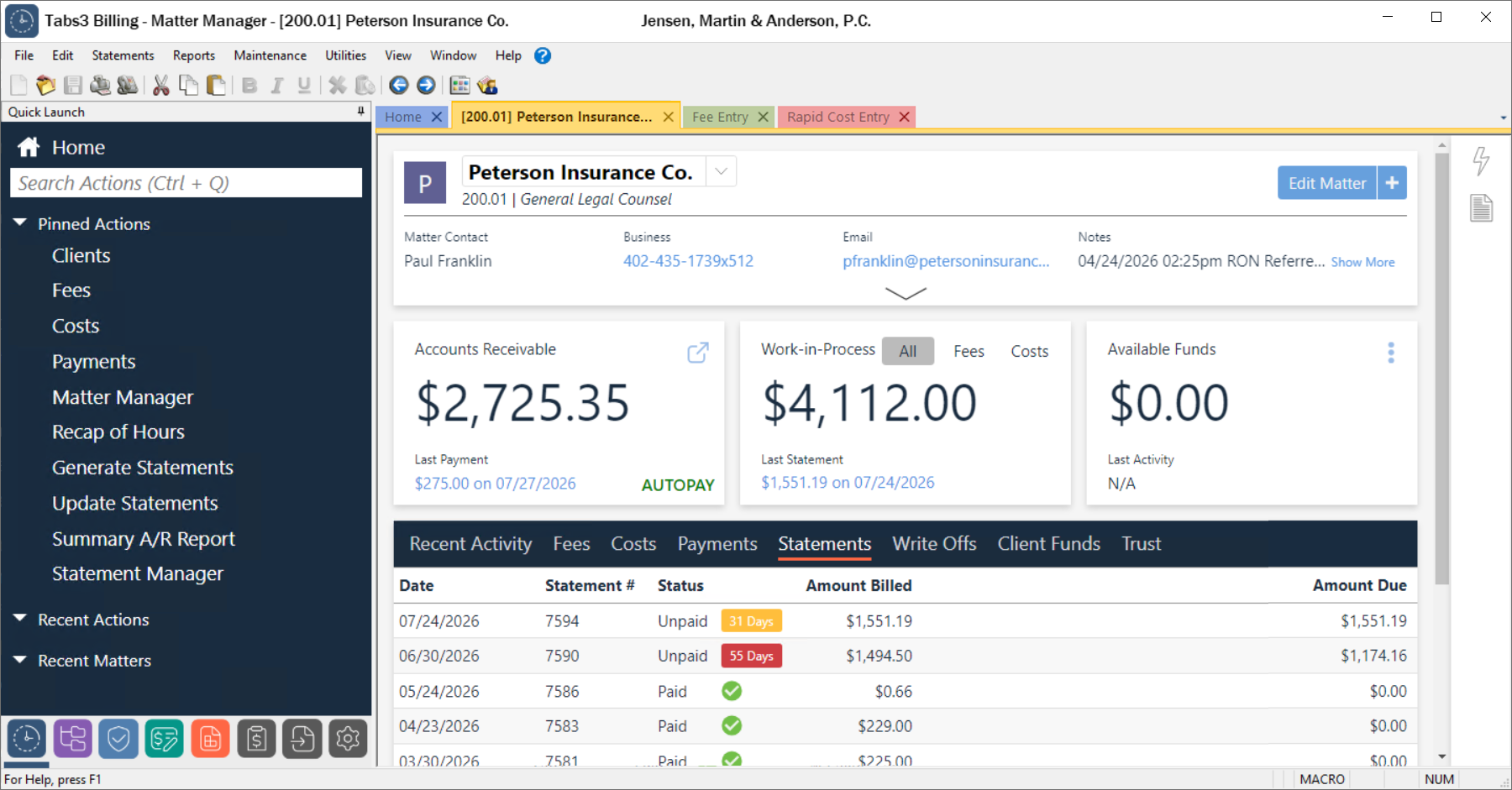Open Accounts Receivable pop-out icon
This screenshot has width=1512, height=790.
click(x=697, y=353)
